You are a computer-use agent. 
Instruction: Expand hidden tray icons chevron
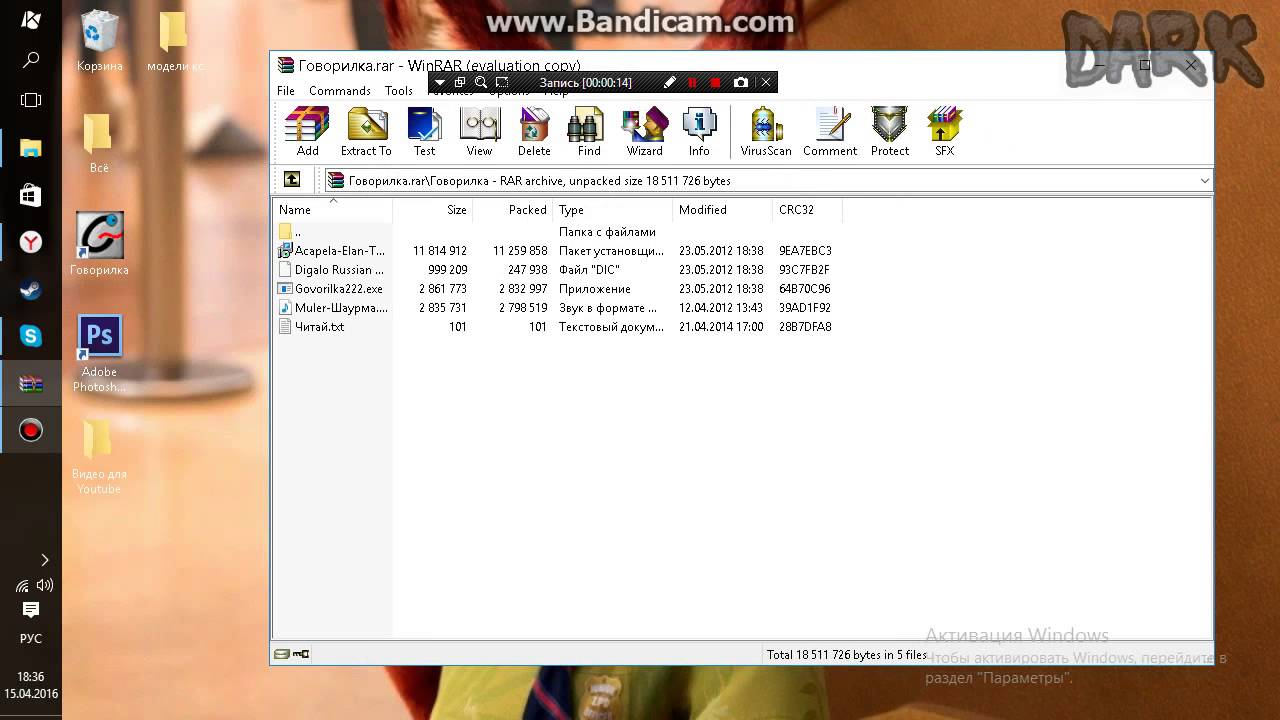click(44, 560)
